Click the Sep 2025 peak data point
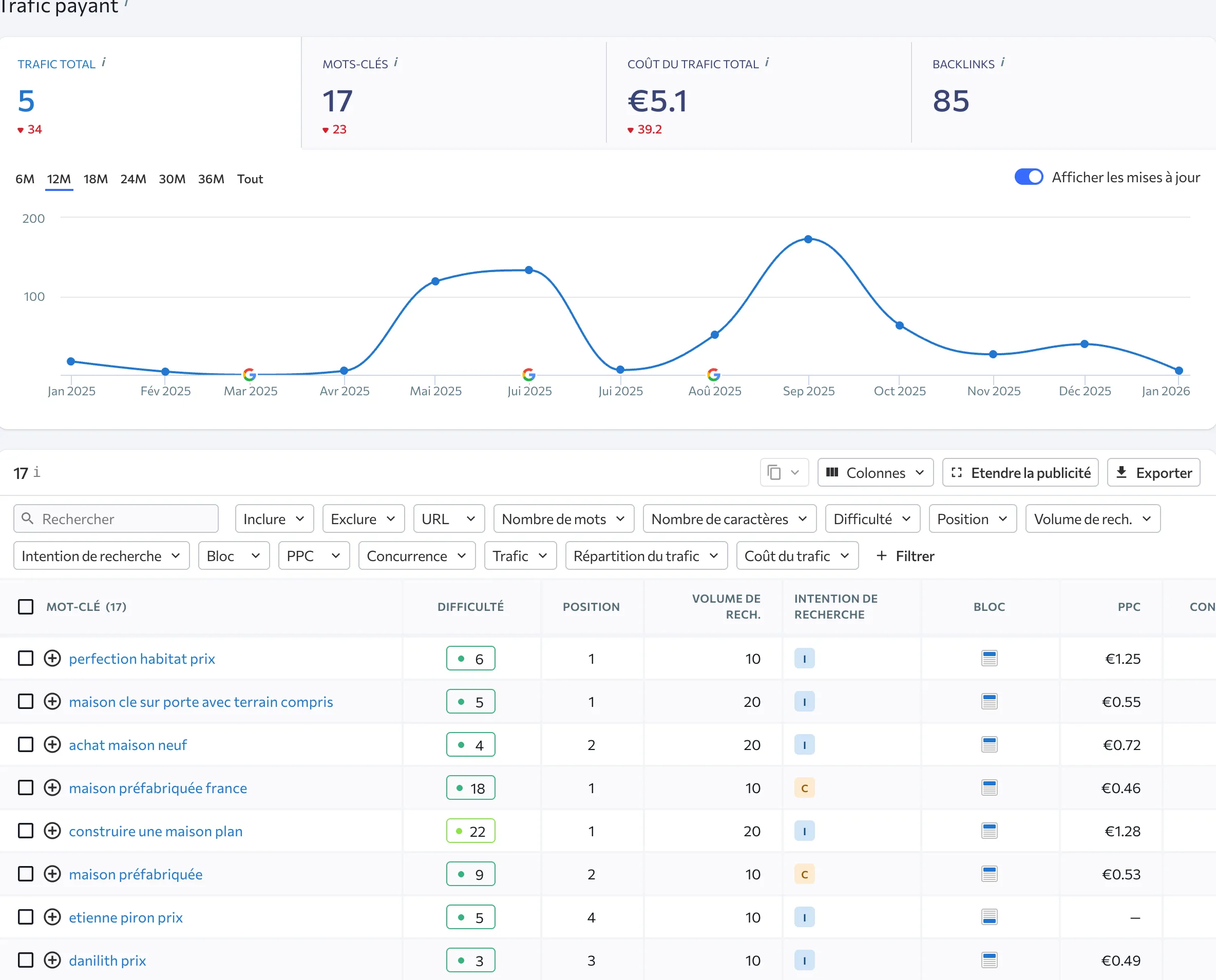 pyautogui.click(x=808, y=239)
